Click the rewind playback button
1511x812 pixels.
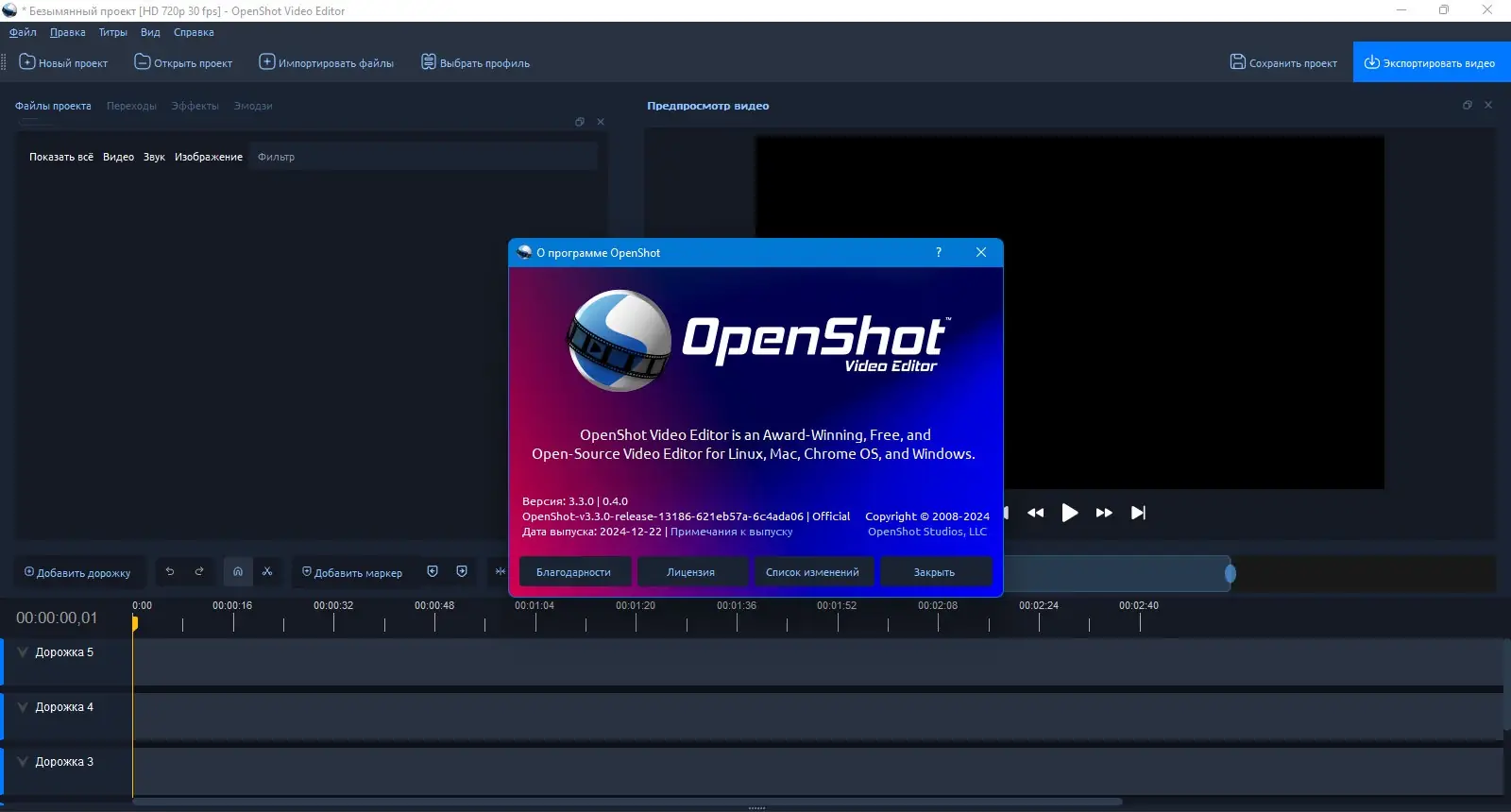(1036, 513)
